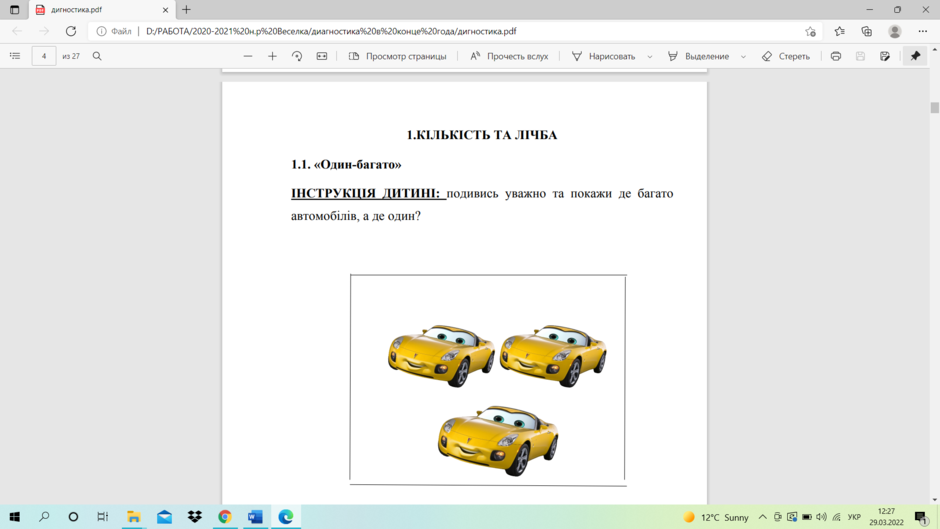Open the browser Settings and more menu
Viewport: 940px width, 529px height.
point(923,31)
